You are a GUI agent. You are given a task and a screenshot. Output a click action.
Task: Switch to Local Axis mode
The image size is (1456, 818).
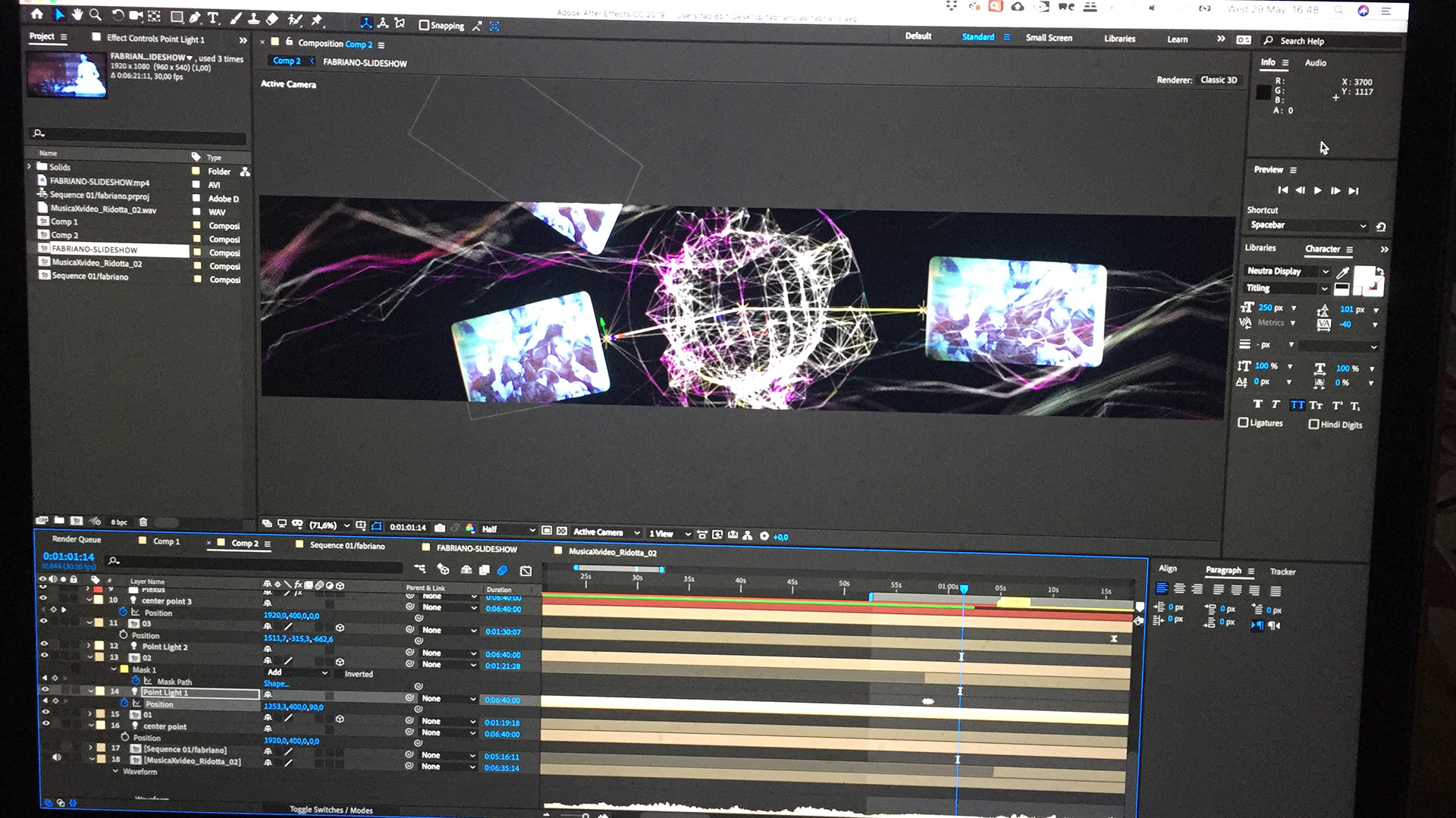[366, 23]
